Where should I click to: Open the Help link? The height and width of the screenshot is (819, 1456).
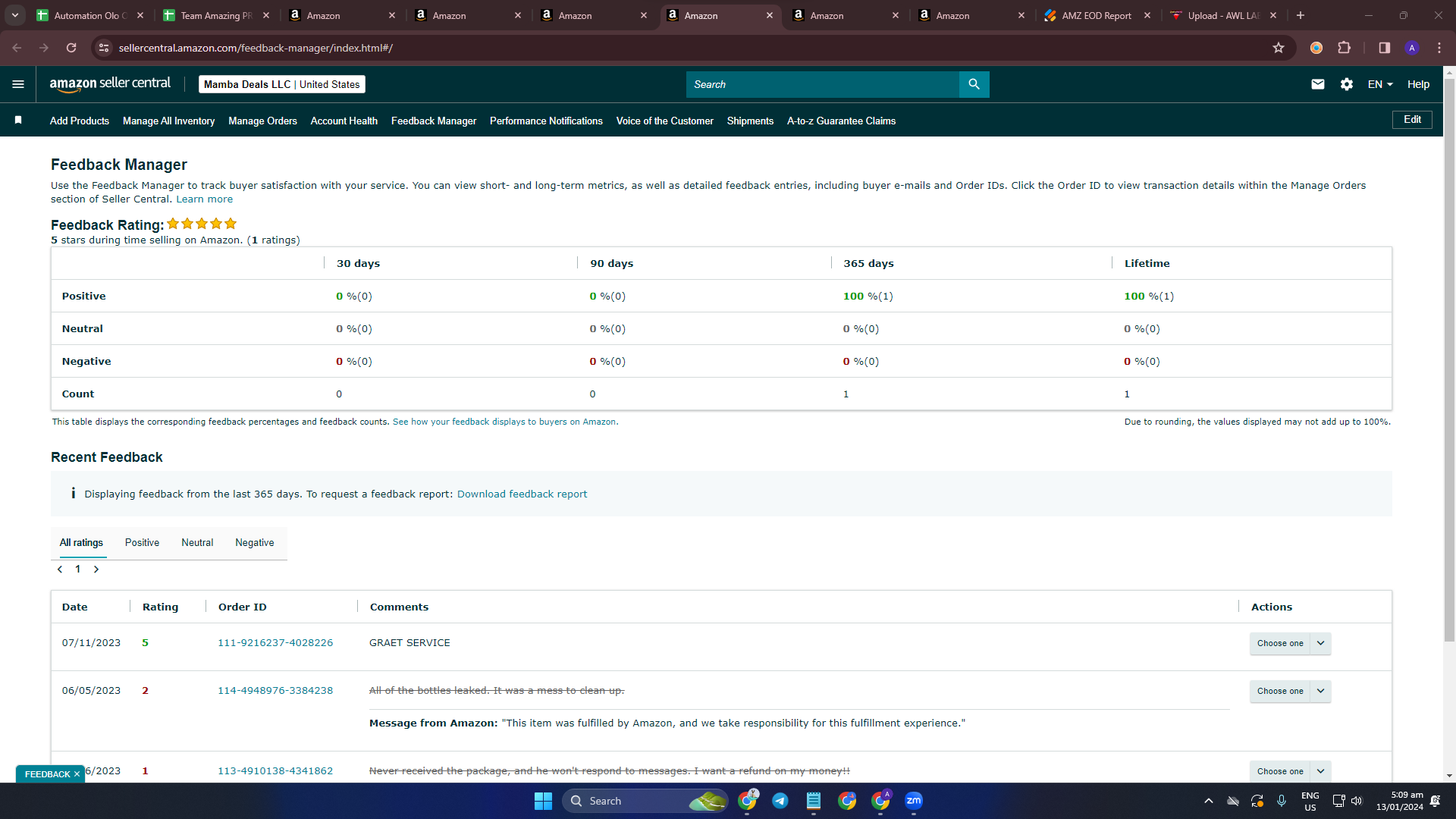(x=1418, y=84)
